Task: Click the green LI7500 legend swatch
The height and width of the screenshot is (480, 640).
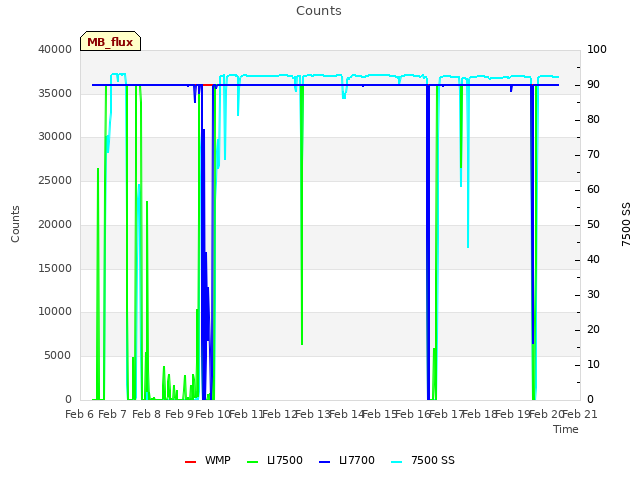Action: click(x=253, y=462)
